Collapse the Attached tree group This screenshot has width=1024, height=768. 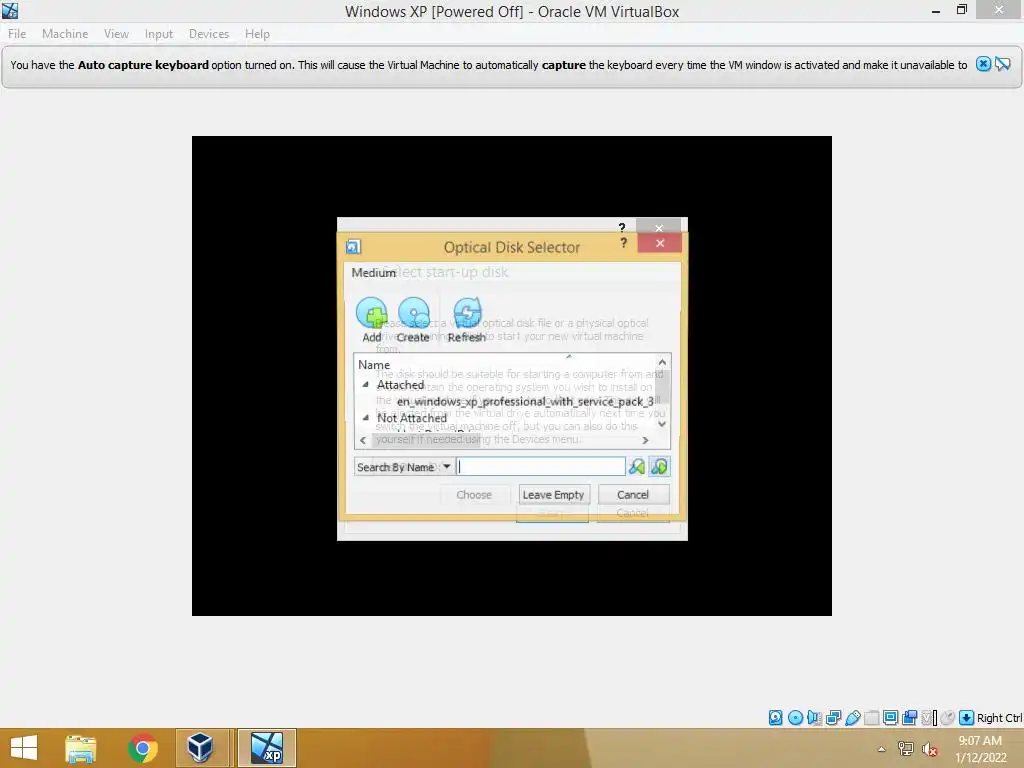[x=366, y=384]
